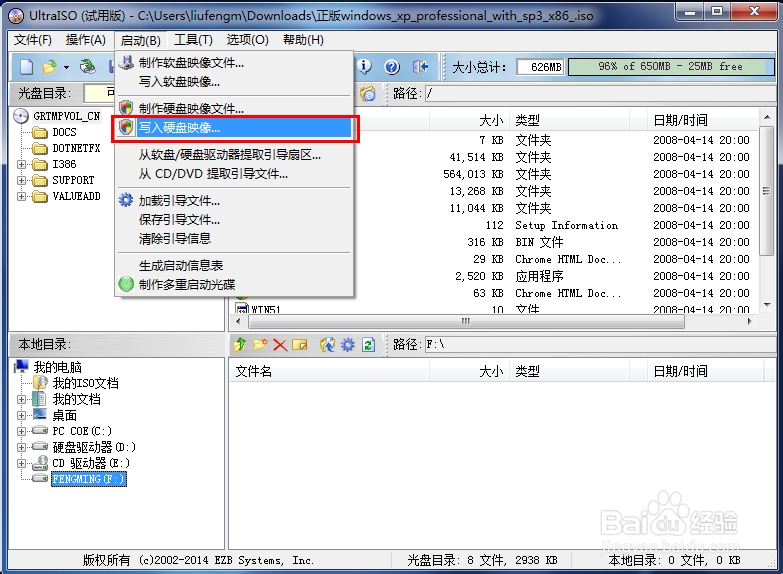Click the red X delete icon
783x574 pixels.
point(280,345)
